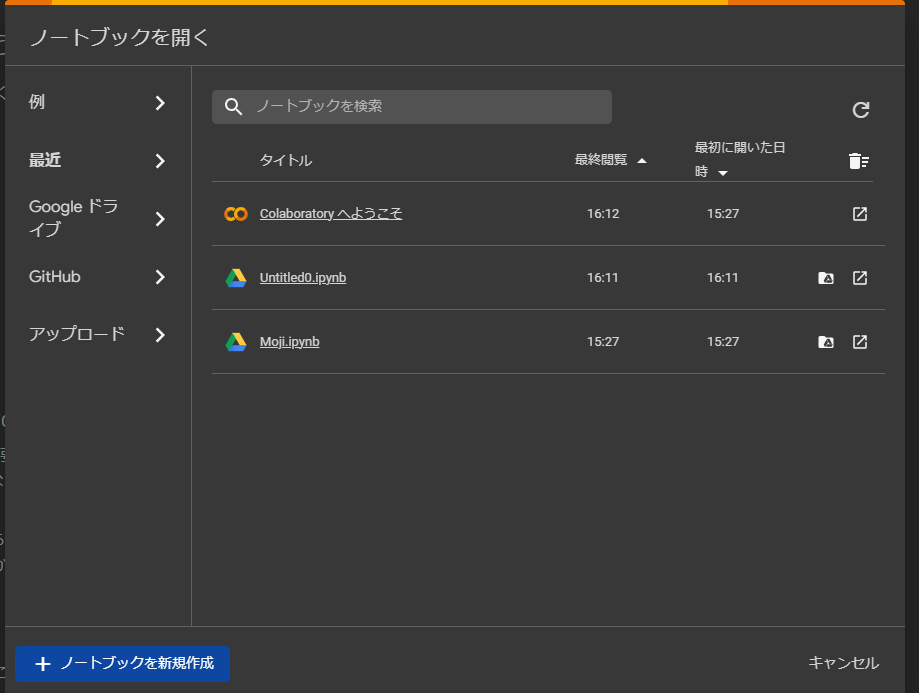Viewport: 919px width, 693px height.
Task: Open the Untitled0.ipynb notebook link
Action: point(303,277)
